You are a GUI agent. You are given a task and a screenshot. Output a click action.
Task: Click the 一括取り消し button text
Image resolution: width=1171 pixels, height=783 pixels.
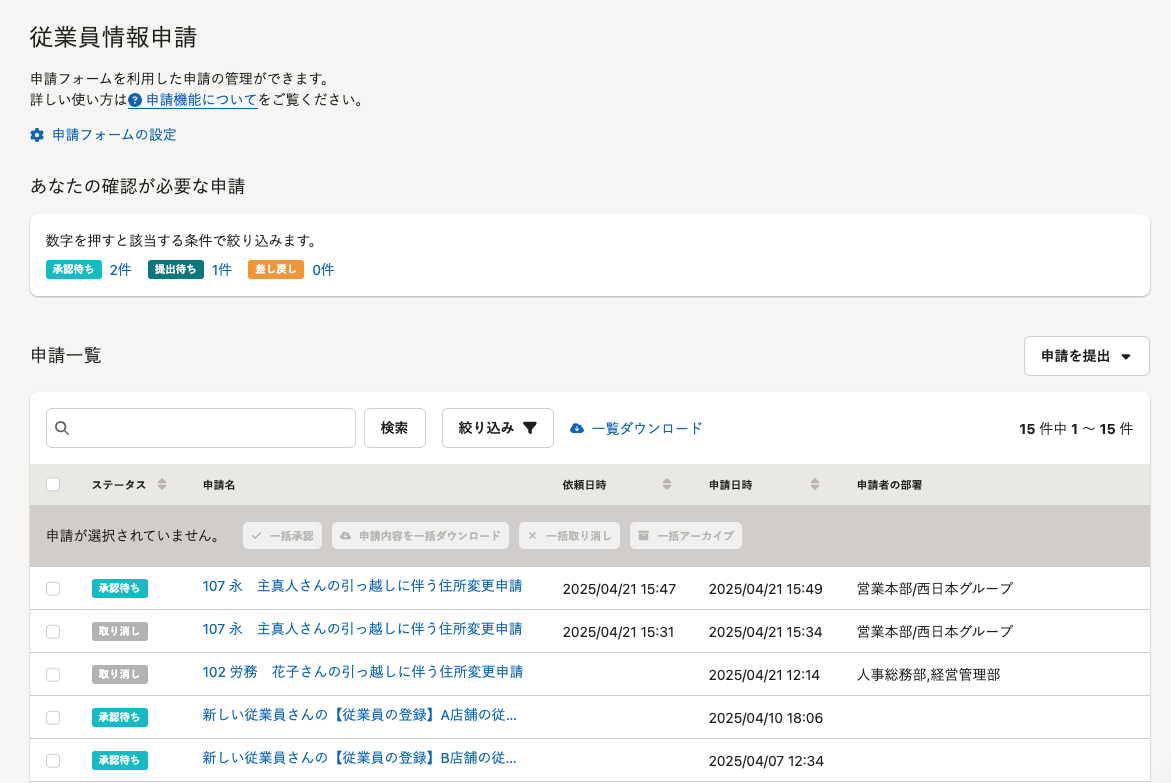coord(578,536)
